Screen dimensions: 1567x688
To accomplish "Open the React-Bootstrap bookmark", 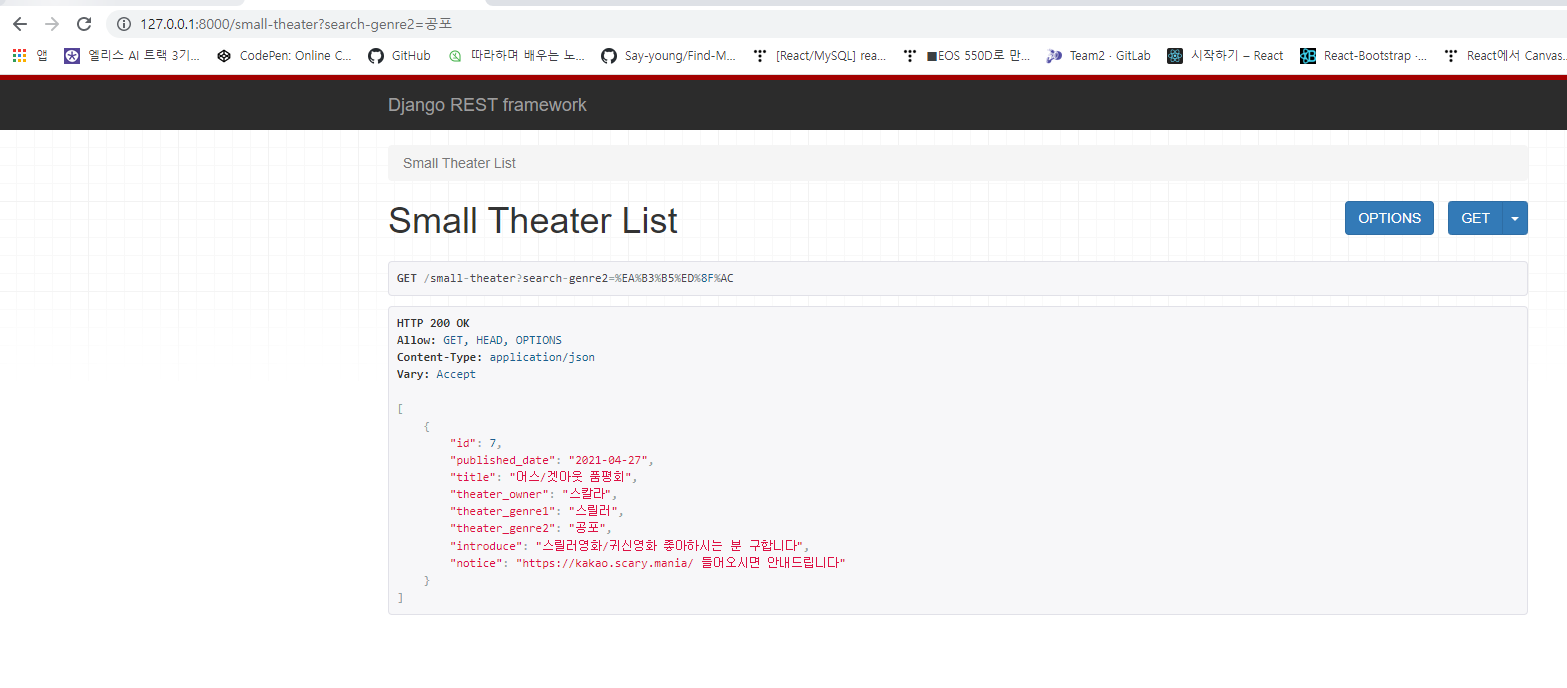I will 1364,56.
